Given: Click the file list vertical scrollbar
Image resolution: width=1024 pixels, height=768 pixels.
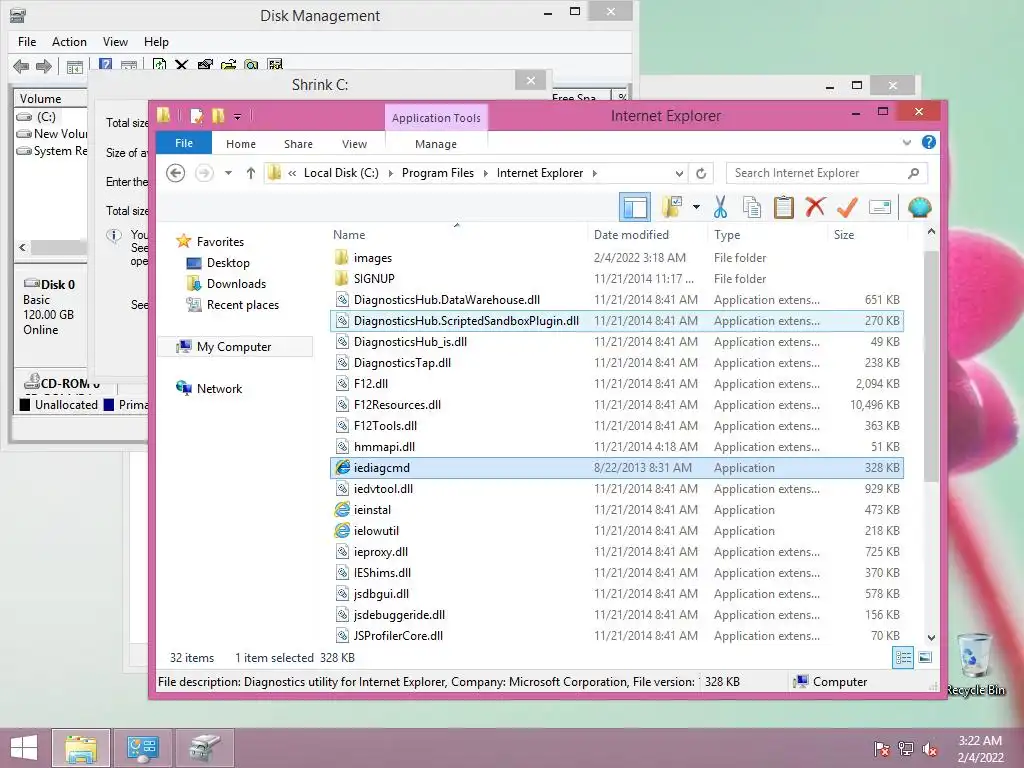Looking at the screenshot, I should point(931,366).
